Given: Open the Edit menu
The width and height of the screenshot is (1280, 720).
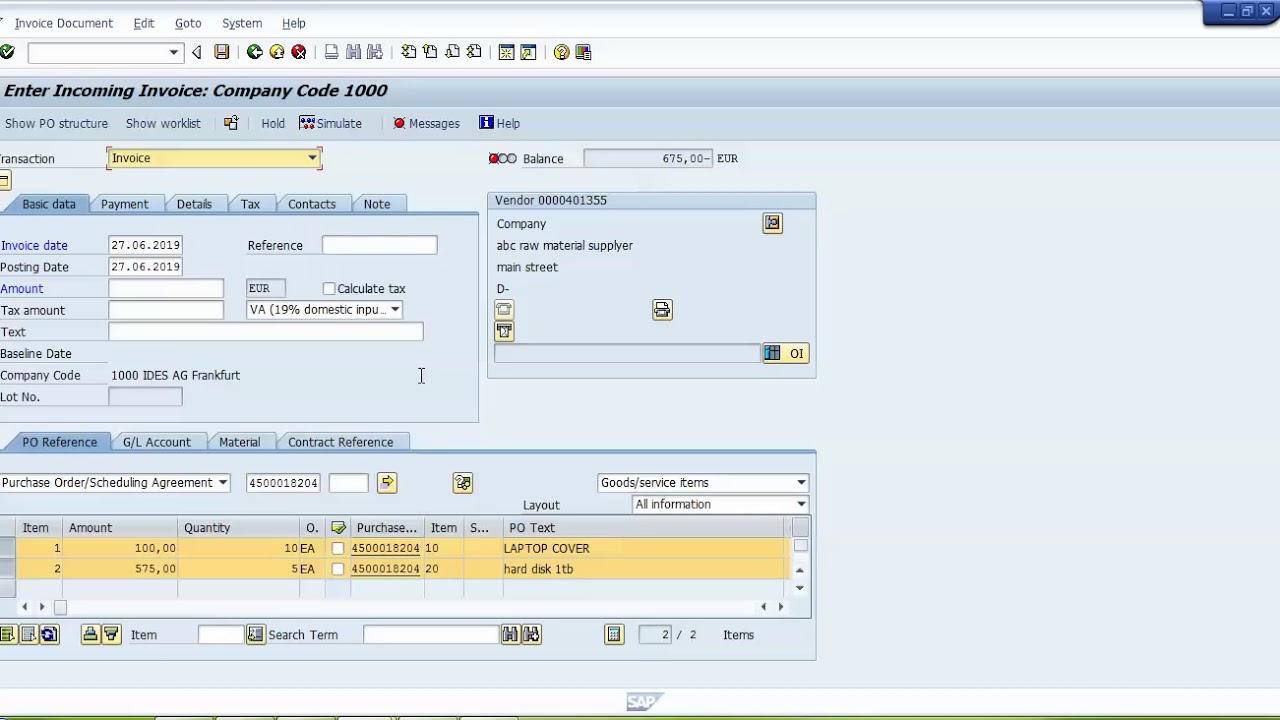Looking at the screenshot, I should coord(144,23).
